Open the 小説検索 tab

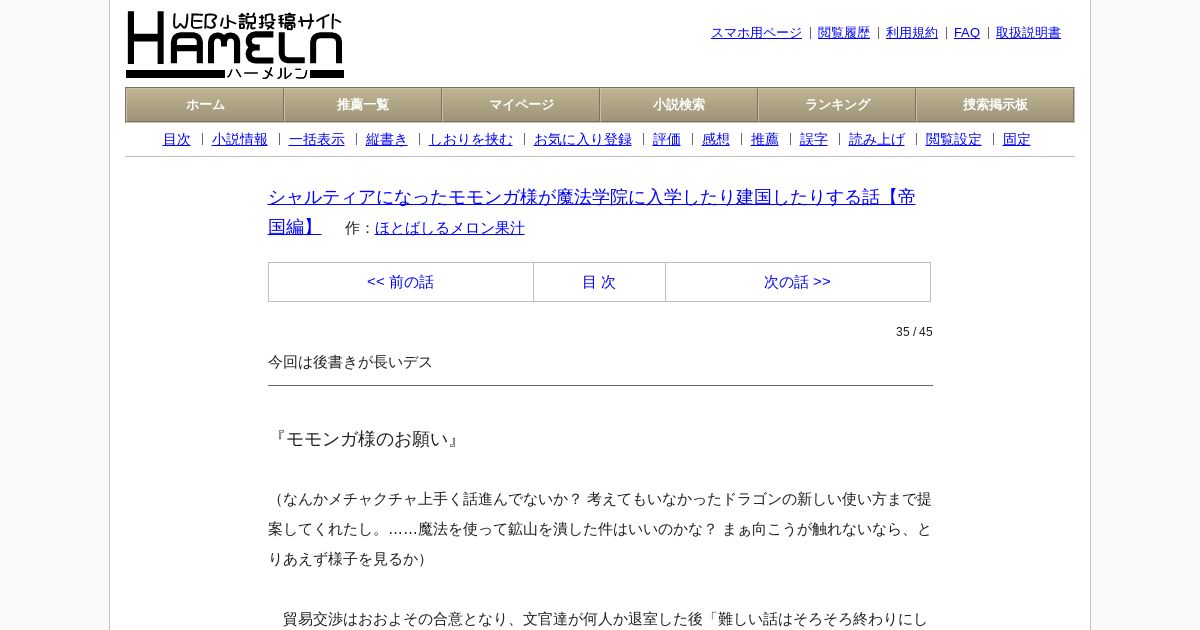click(x=679, y=105)
